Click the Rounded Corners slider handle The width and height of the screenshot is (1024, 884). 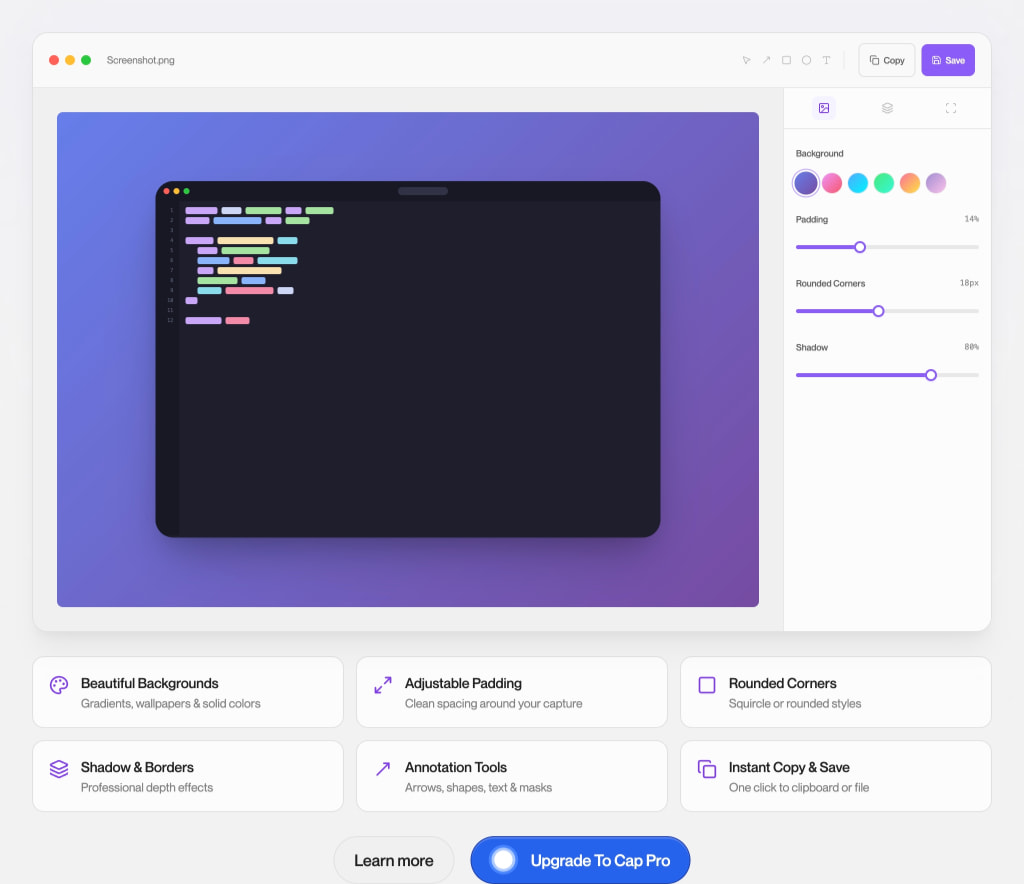[x=878, y=311]
